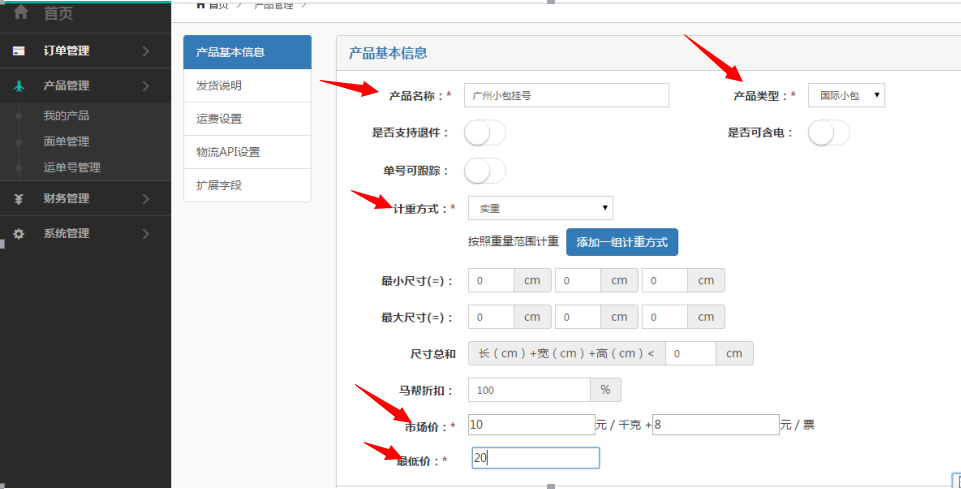
Task: Click the finance management yen icon
Action: (x=19, y=199)
